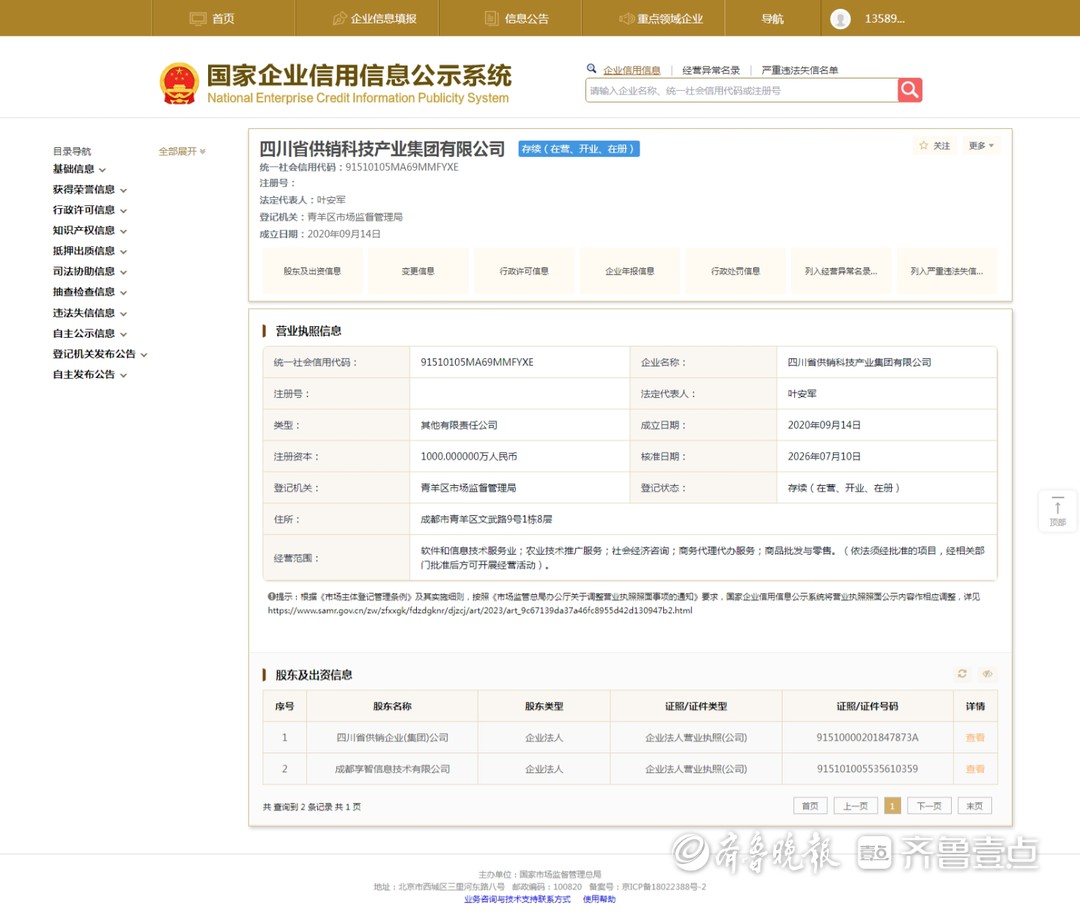Click address 成都市青羊区文武路9号1栋8层
The width and height of the screenshot is (1080, 918).
(486, 519)
